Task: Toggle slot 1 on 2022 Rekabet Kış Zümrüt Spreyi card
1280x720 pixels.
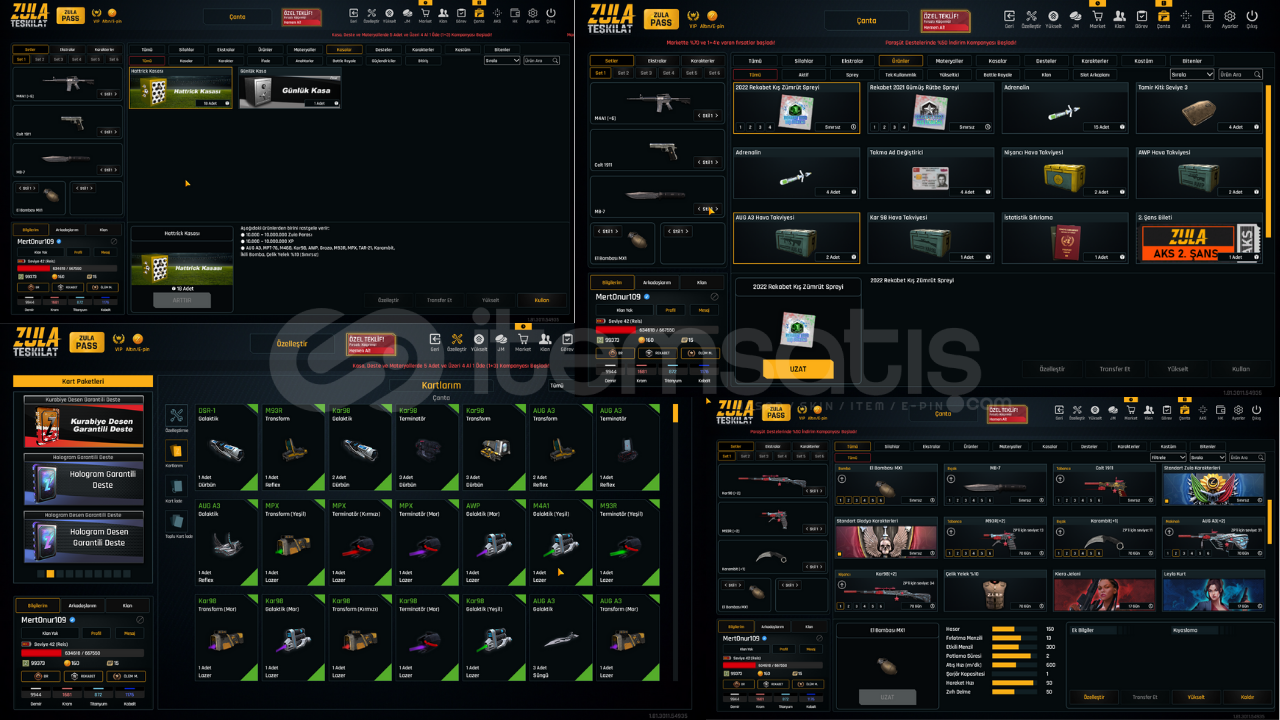Action: 740,127
